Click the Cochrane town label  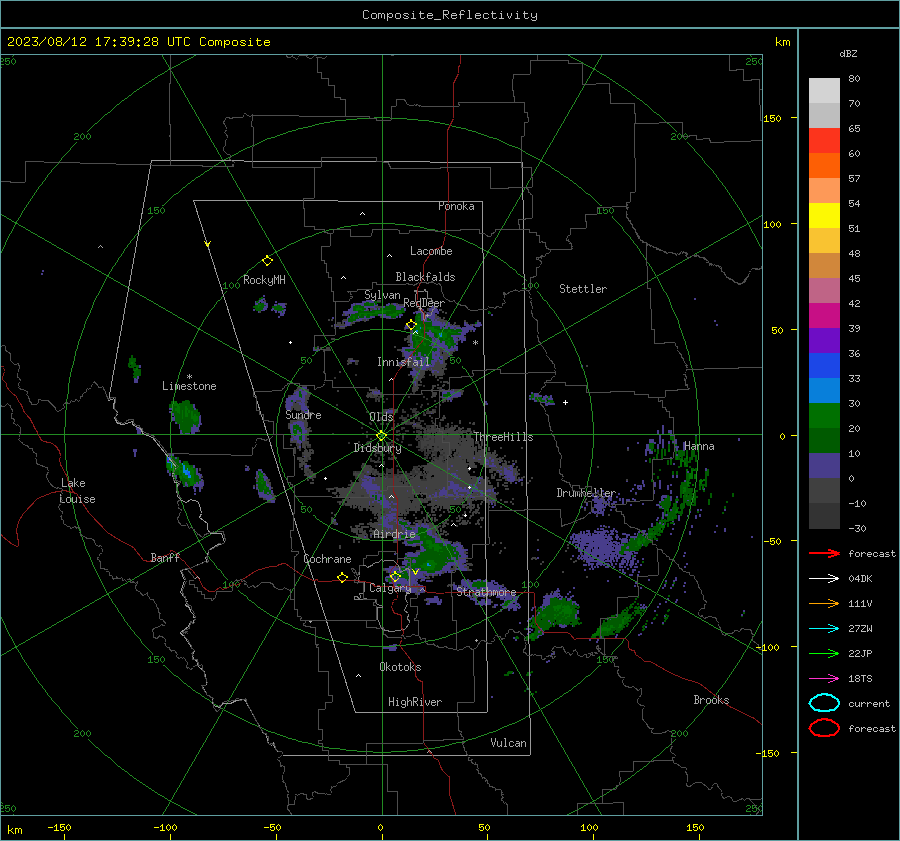(327, 559)
